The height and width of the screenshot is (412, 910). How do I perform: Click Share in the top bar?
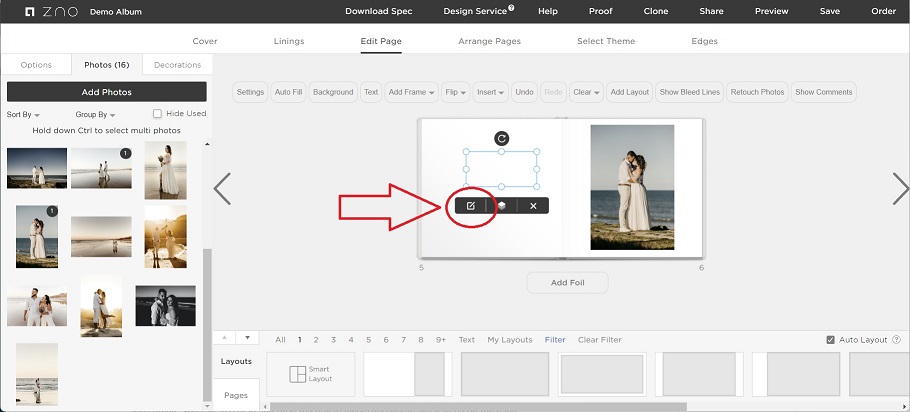pos(712,11)
